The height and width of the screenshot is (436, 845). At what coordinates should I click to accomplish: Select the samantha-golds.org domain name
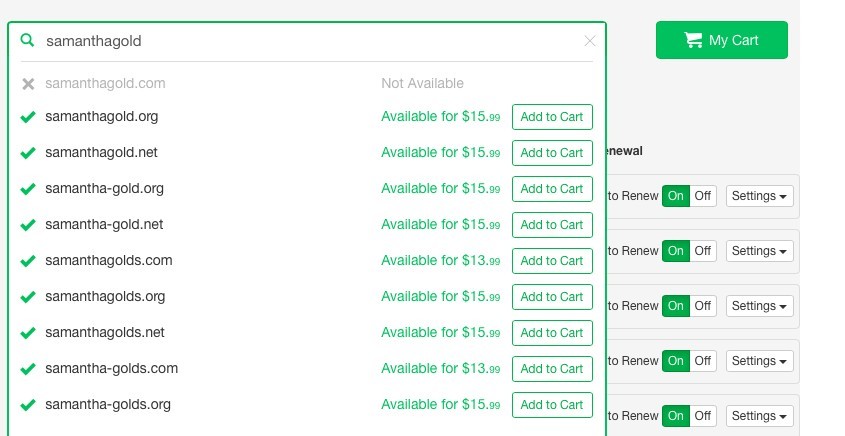[108, 405]
